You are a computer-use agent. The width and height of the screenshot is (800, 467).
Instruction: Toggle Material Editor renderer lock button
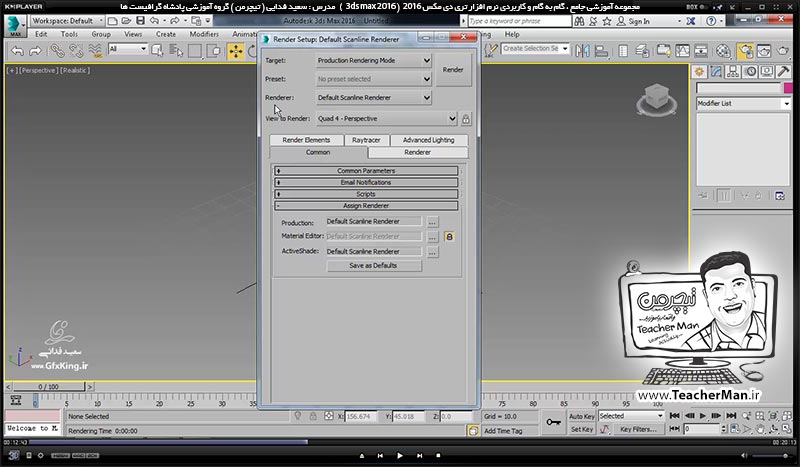coord(449,237)
